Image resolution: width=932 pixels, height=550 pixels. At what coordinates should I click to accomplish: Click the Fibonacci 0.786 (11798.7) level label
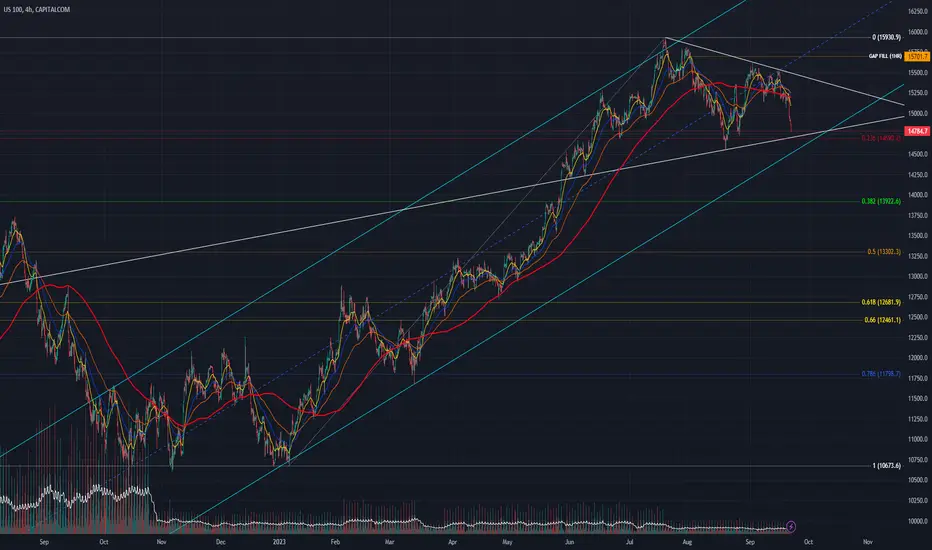coord(881,375)
